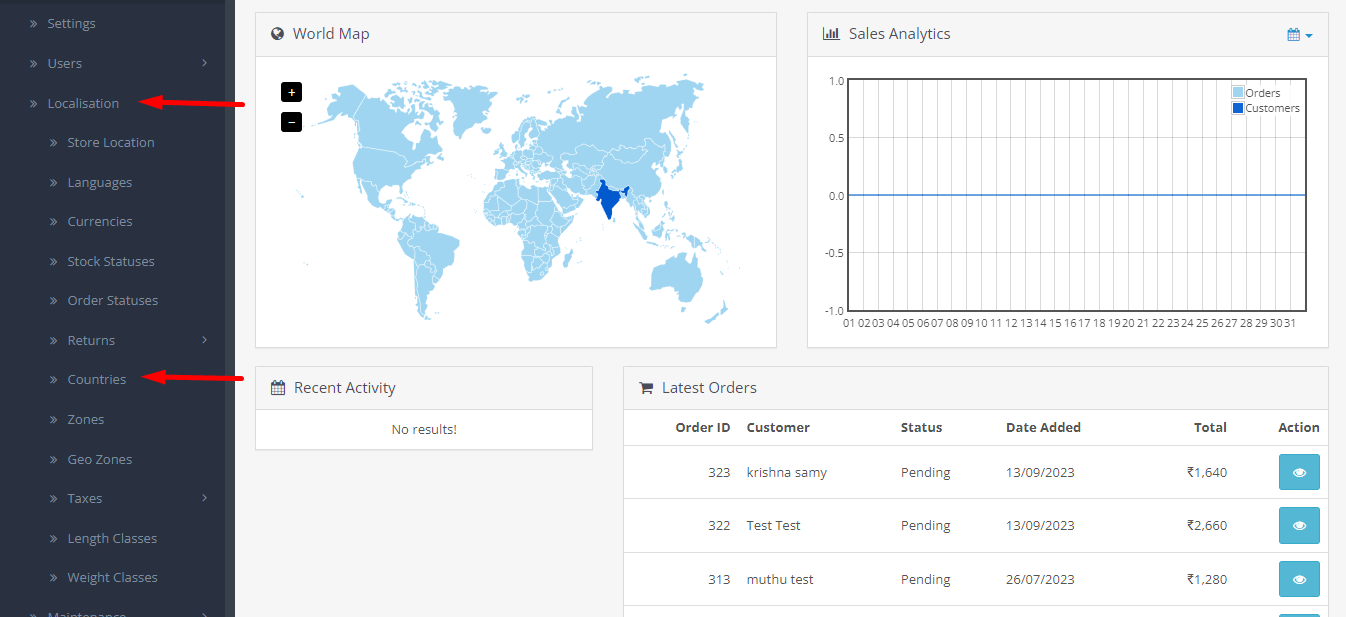Open Length Classes
Image resolution: width=1346 pixels, height=617 pixels.
tap(112, 538)
